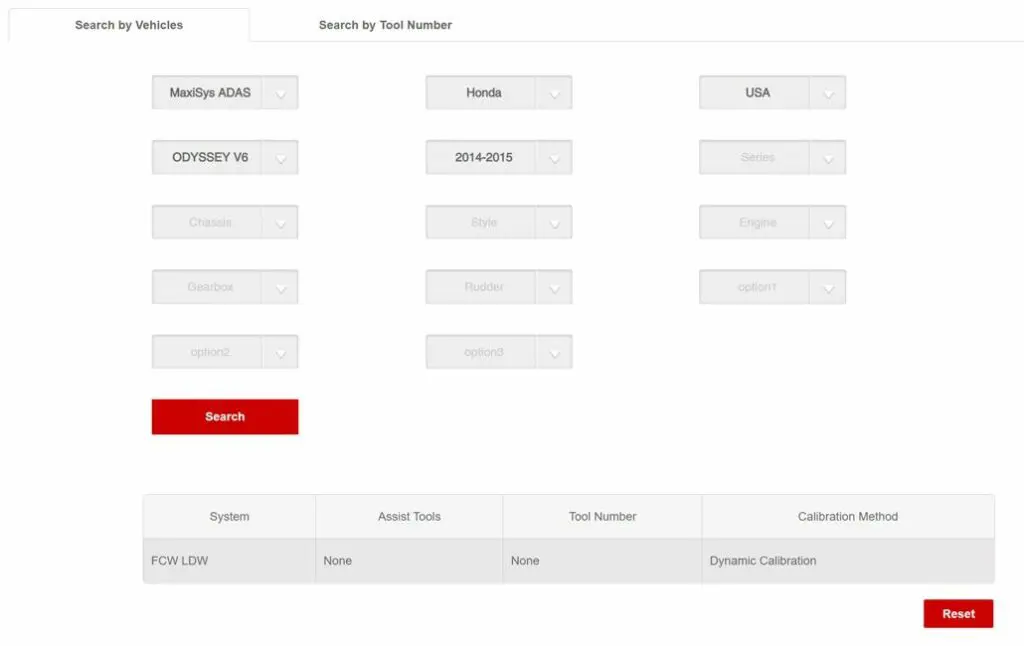1024x646 pixels.
Task: Click the Engine dropdown arrow
Action: coord(828,223)
